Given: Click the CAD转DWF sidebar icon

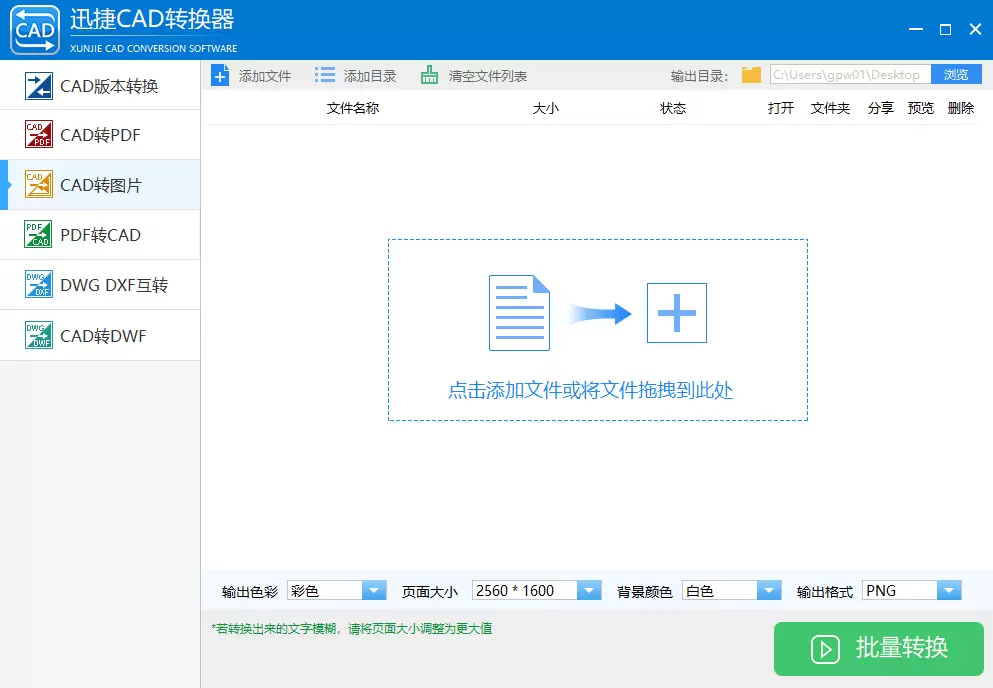Looking at the screenshot, I should [39, 335].
